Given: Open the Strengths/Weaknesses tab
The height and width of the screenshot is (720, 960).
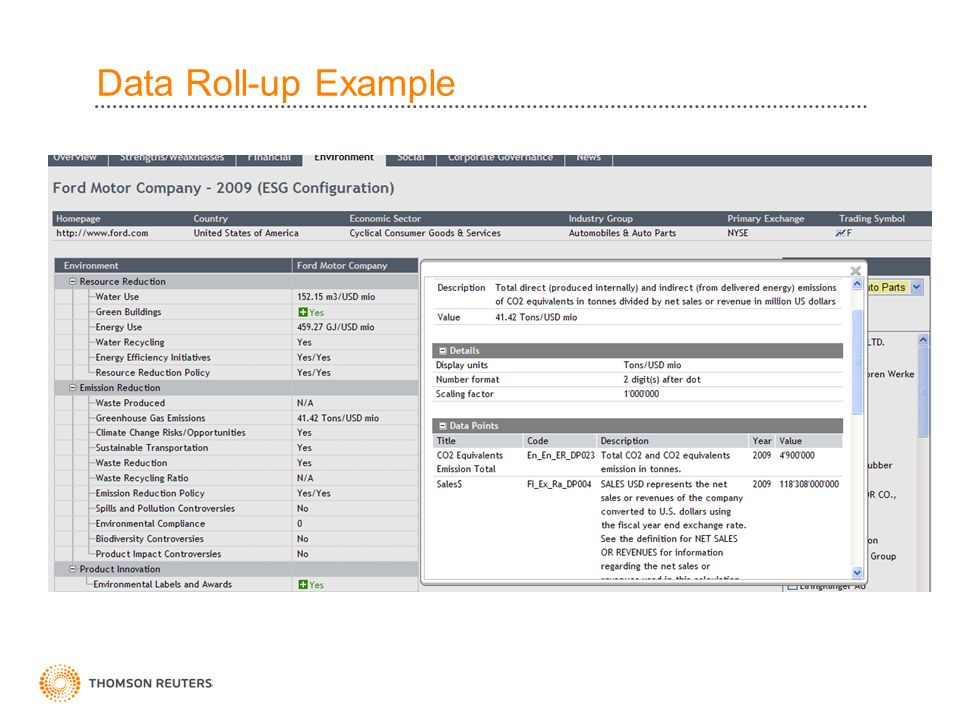Looking at the screenshot, I should pos(172,158).
